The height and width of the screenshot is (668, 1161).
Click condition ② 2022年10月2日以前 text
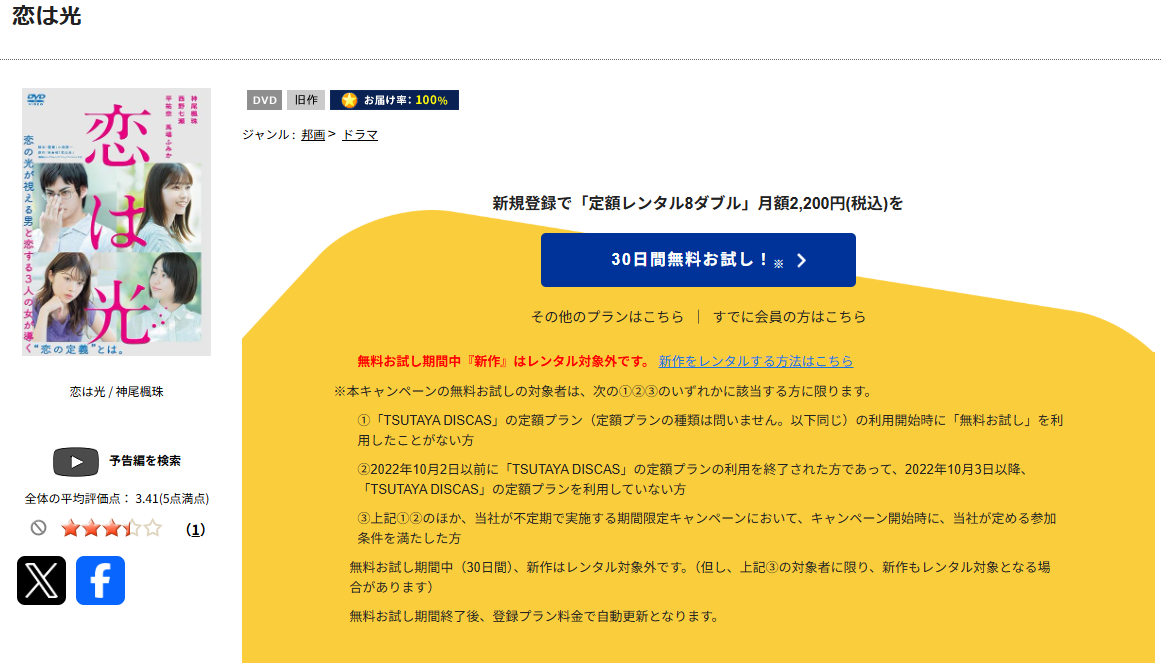pyautogui.click(x=693, y=479)
